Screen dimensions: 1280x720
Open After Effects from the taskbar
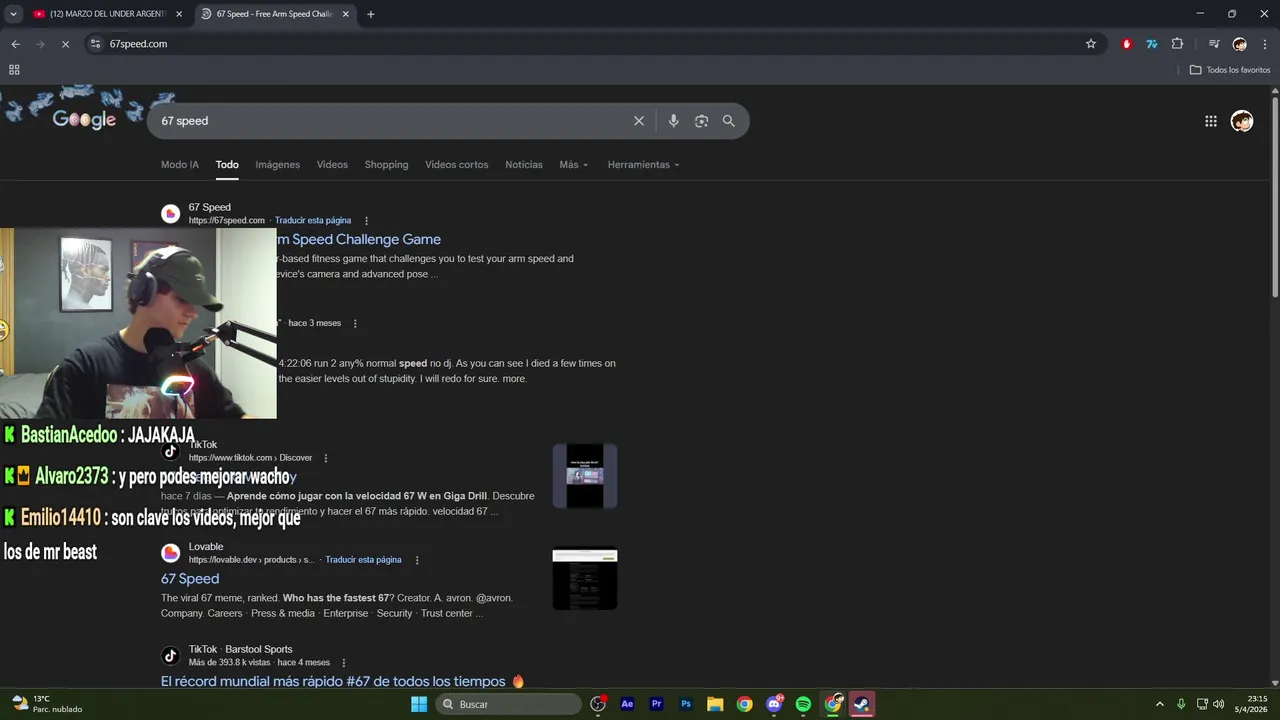[x=627, y=704]
